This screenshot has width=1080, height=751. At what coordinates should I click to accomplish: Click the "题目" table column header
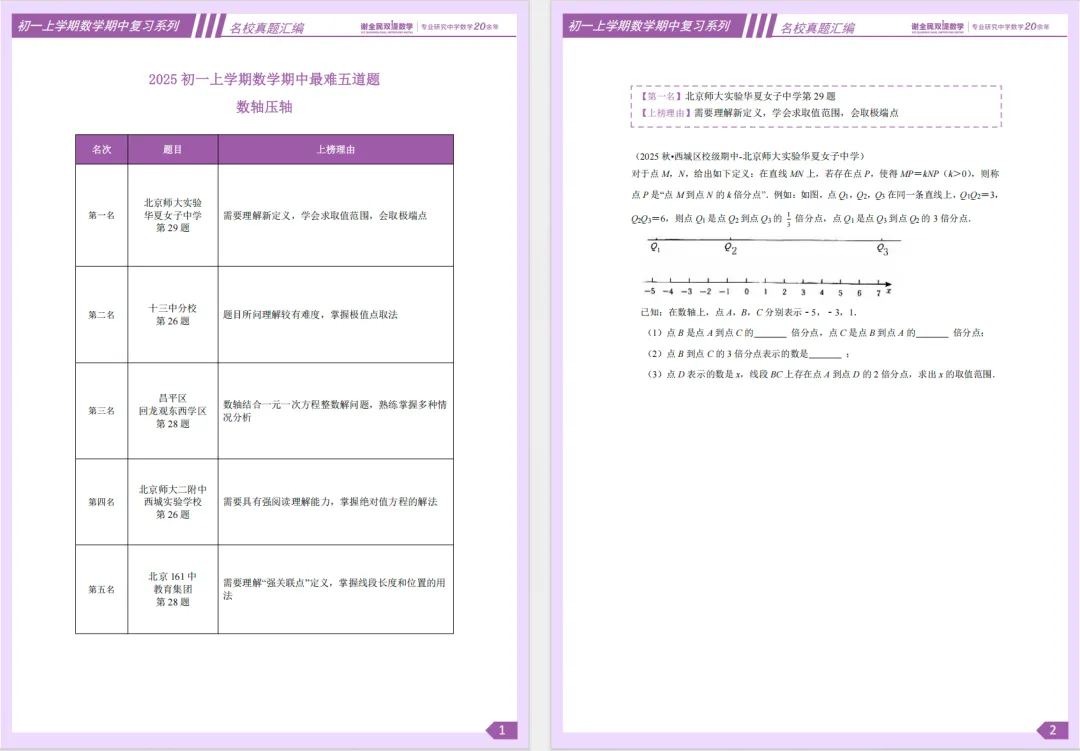point(172,150)
